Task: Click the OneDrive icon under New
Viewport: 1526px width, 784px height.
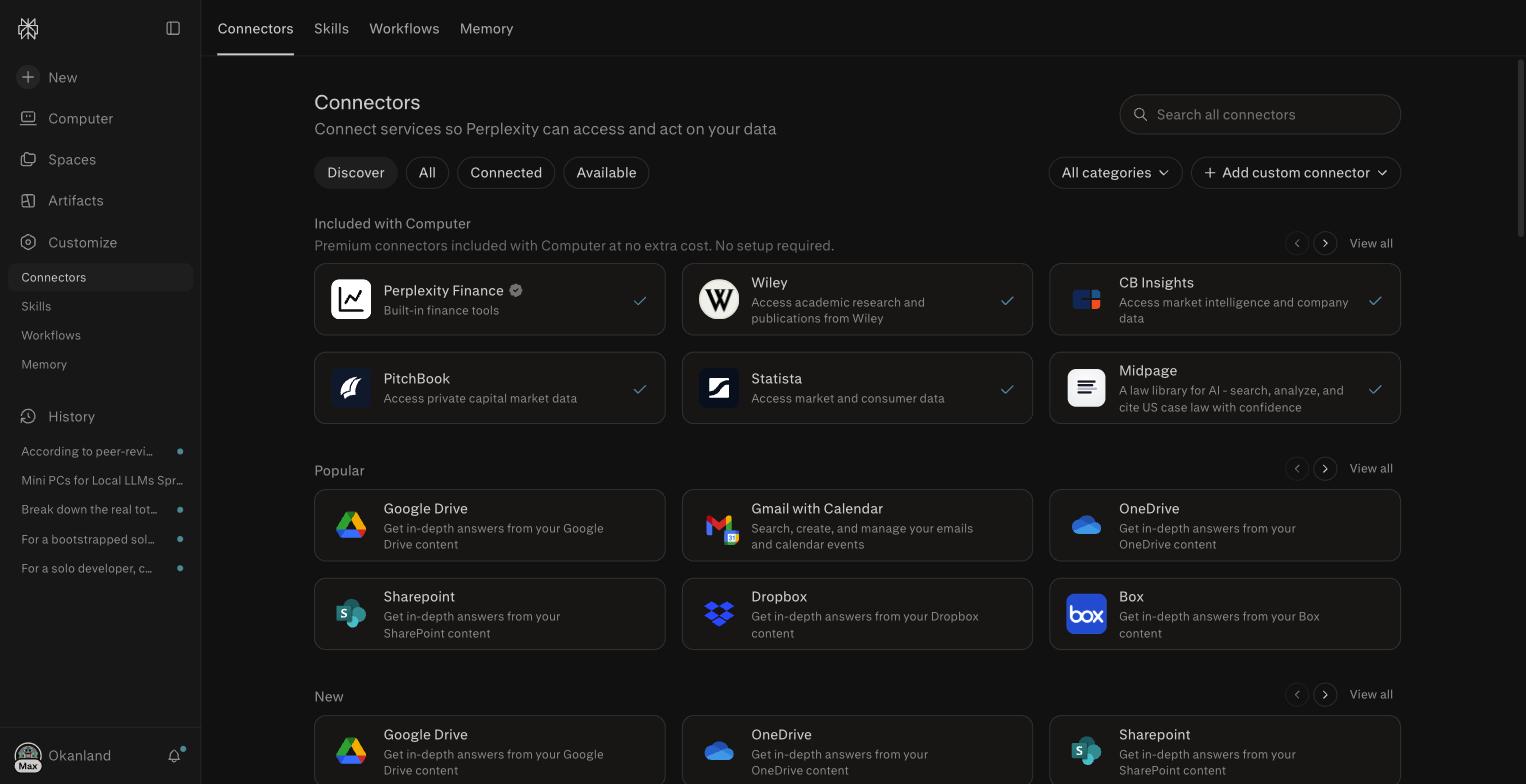Action: coord(719,751)
